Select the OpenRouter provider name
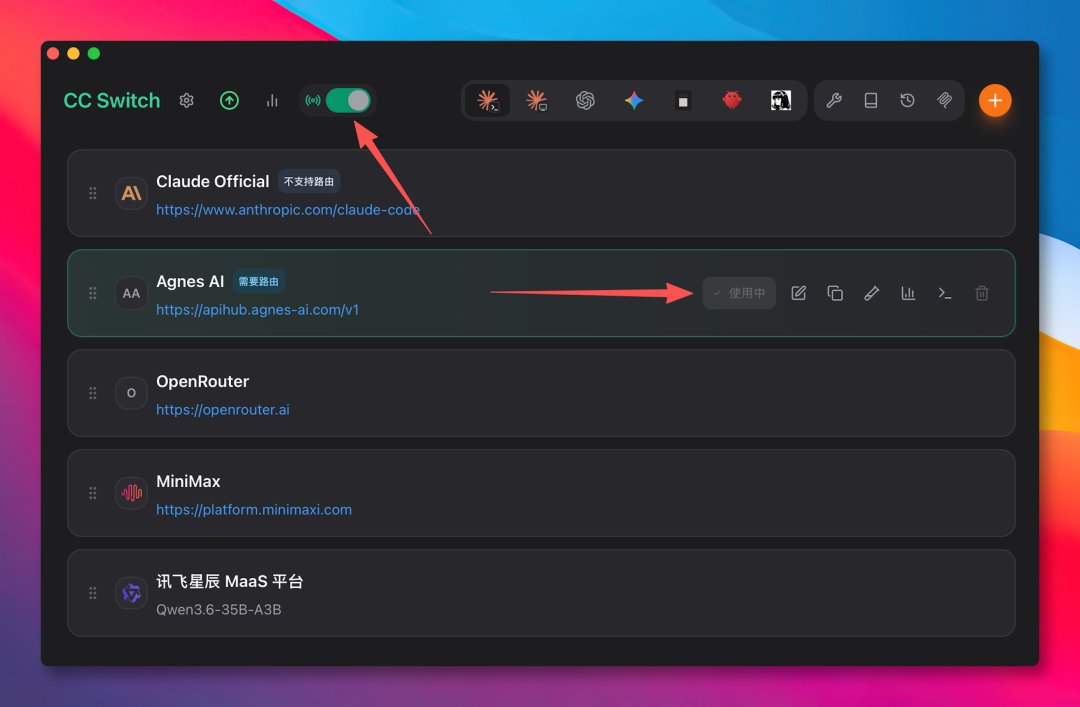 click(x=202, y=381)
